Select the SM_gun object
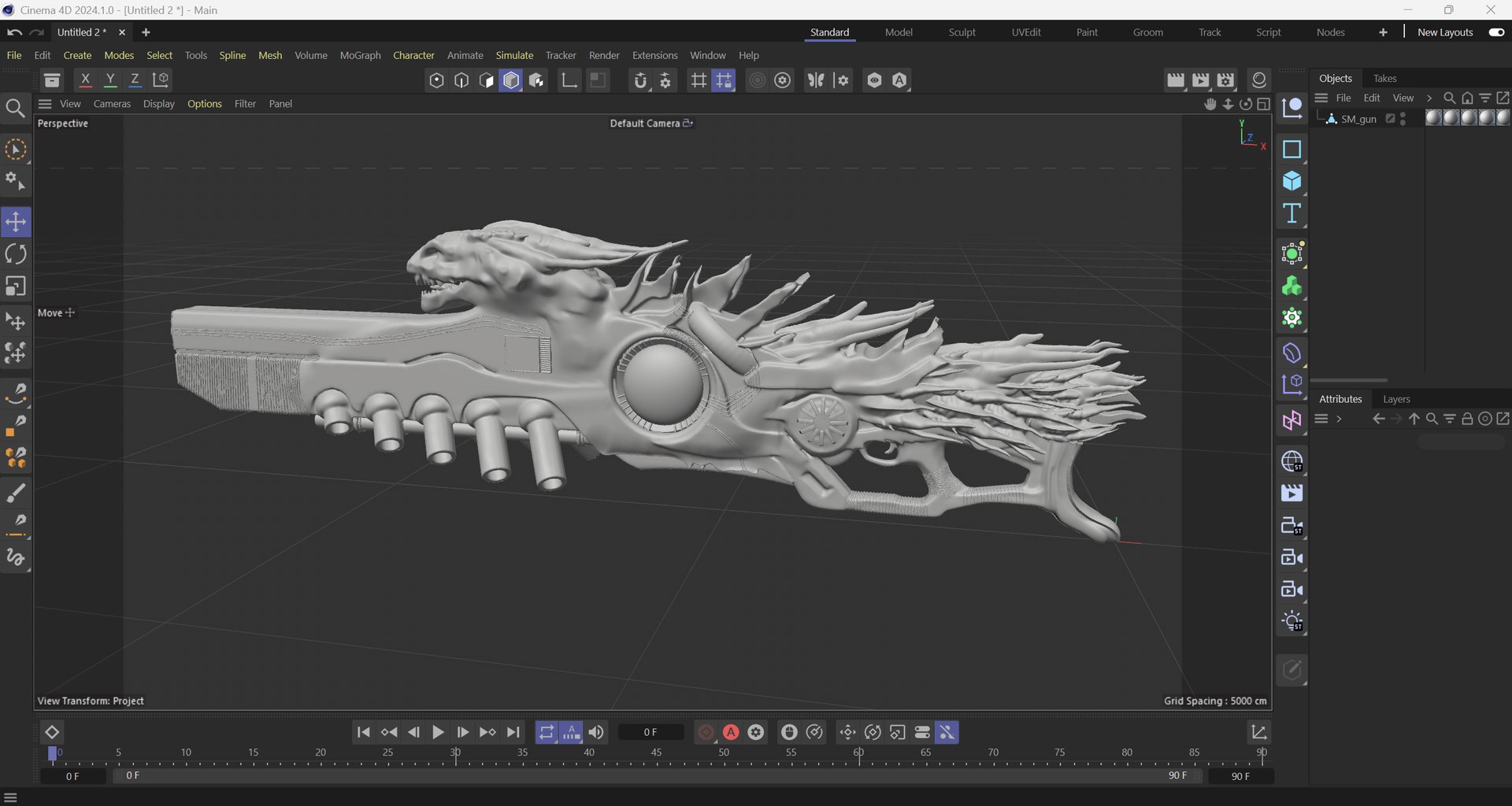 1358,119
